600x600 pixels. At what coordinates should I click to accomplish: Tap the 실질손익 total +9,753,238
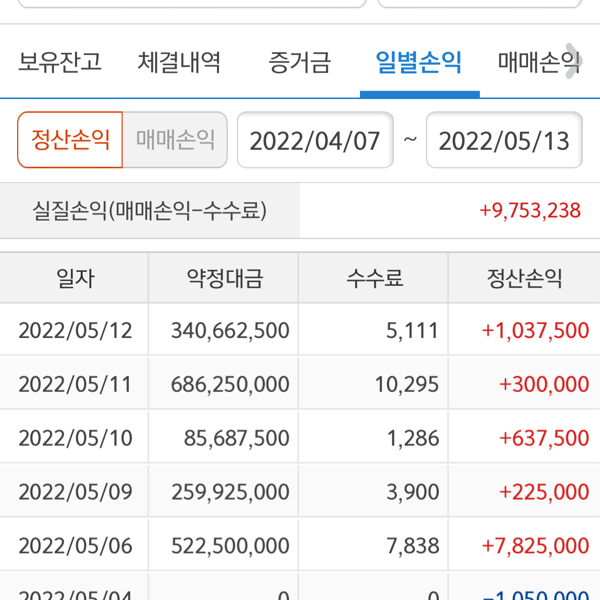(529, 210)
